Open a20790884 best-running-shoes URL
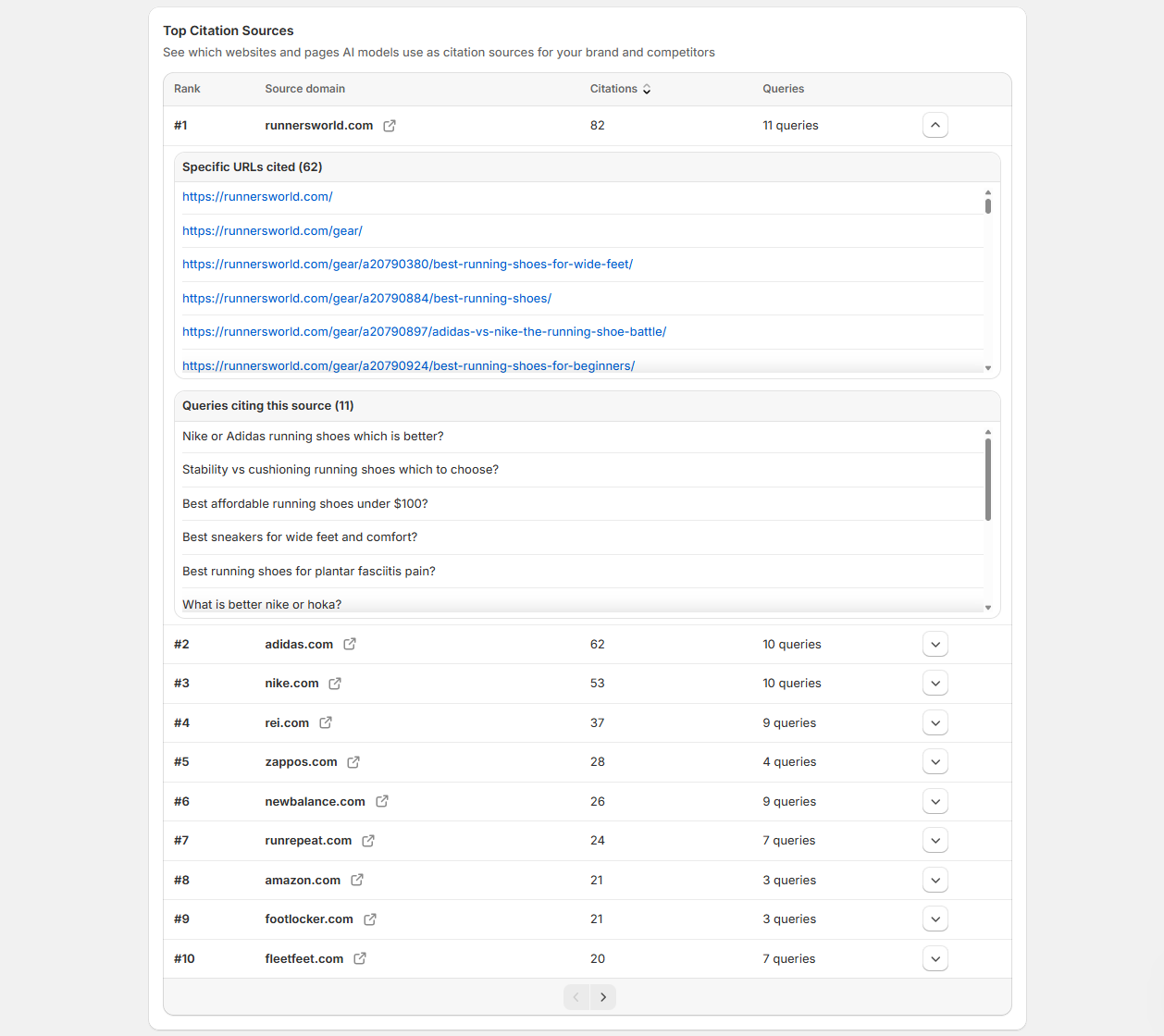This screenshot has width=1164, height=1036. click(x=366, y=299)
